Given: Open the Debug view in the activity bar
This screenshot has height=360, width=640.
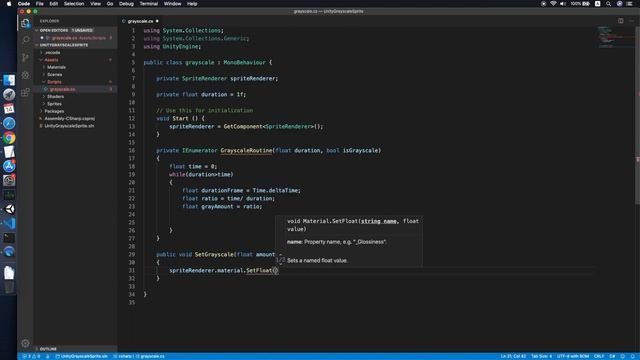Looking at the screenshot, I should coord(25,75).
